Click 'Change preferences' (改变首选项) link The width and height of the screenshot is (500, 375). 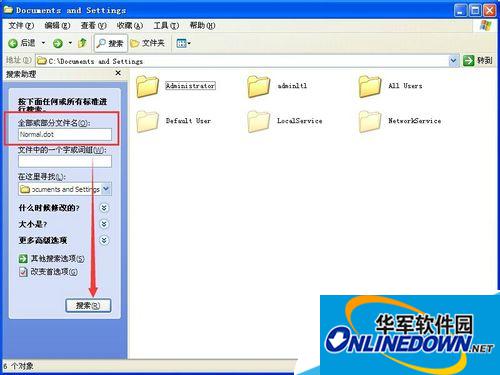click(x=54, y=272)
